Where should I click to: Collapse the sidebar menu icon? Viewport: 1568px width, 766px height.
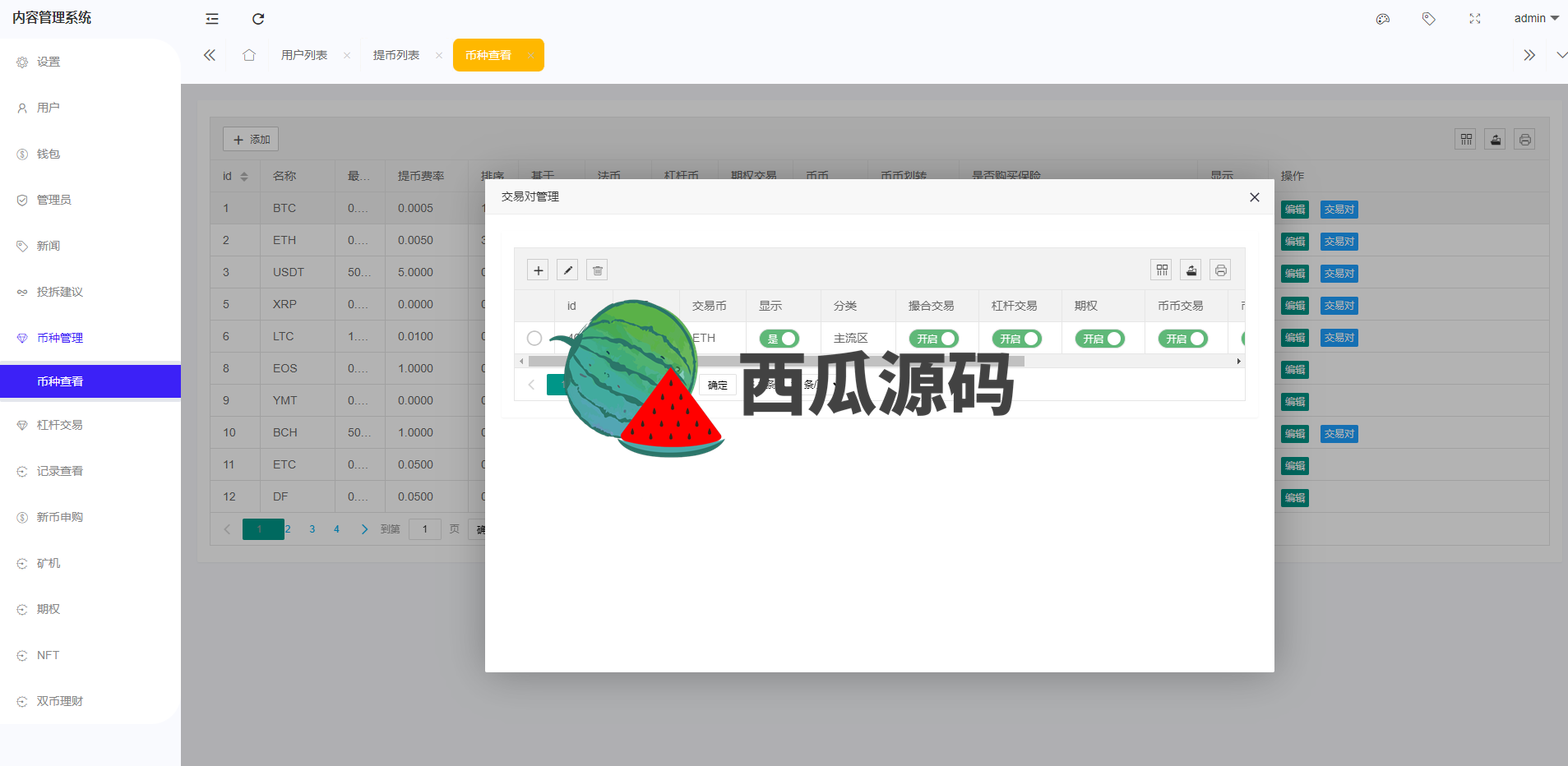pos(212,19)
